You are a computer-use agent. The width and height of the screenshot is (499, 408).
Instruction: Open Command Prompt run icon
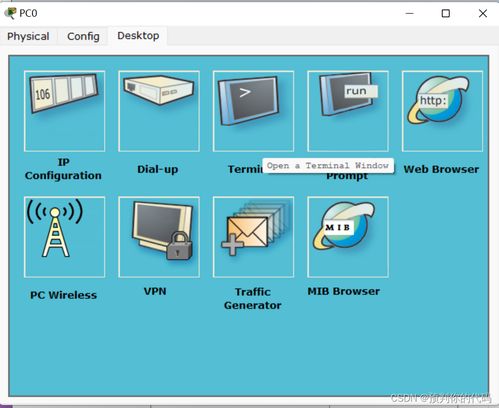pos(348,111)
